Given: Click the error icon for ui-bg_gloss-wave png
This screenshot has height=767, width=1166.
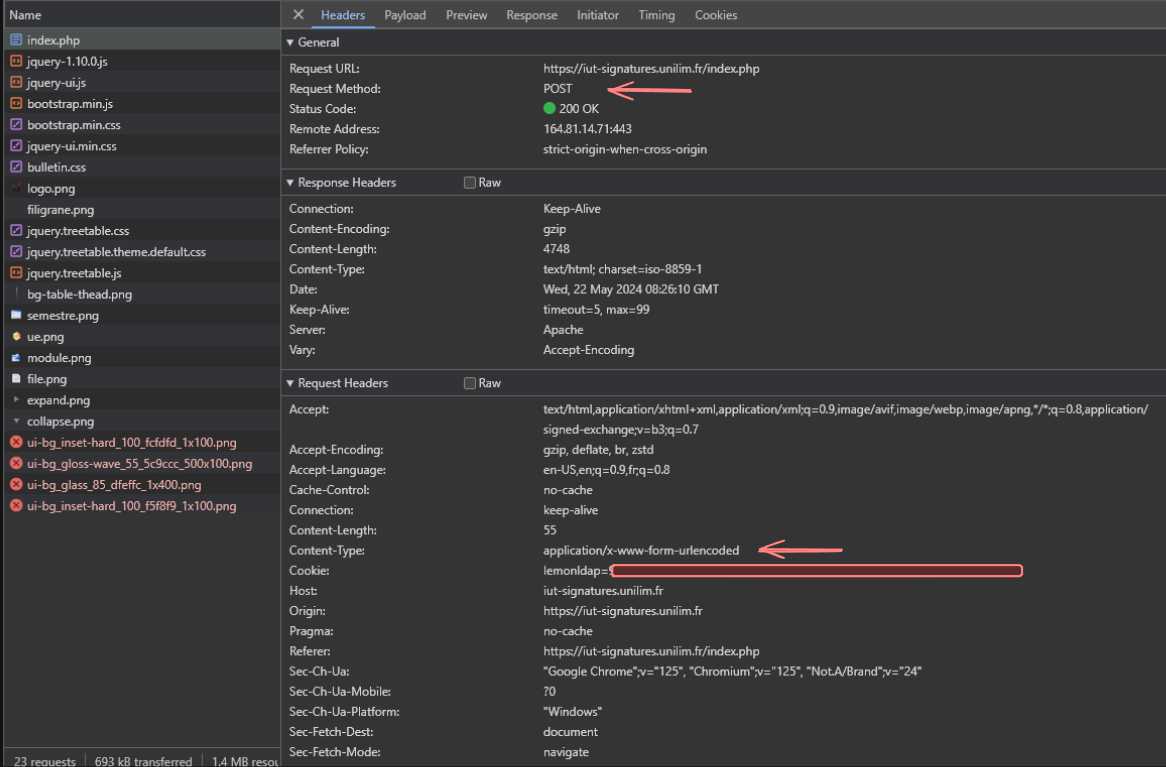Looking at the screenshot, I should [16, 464].
